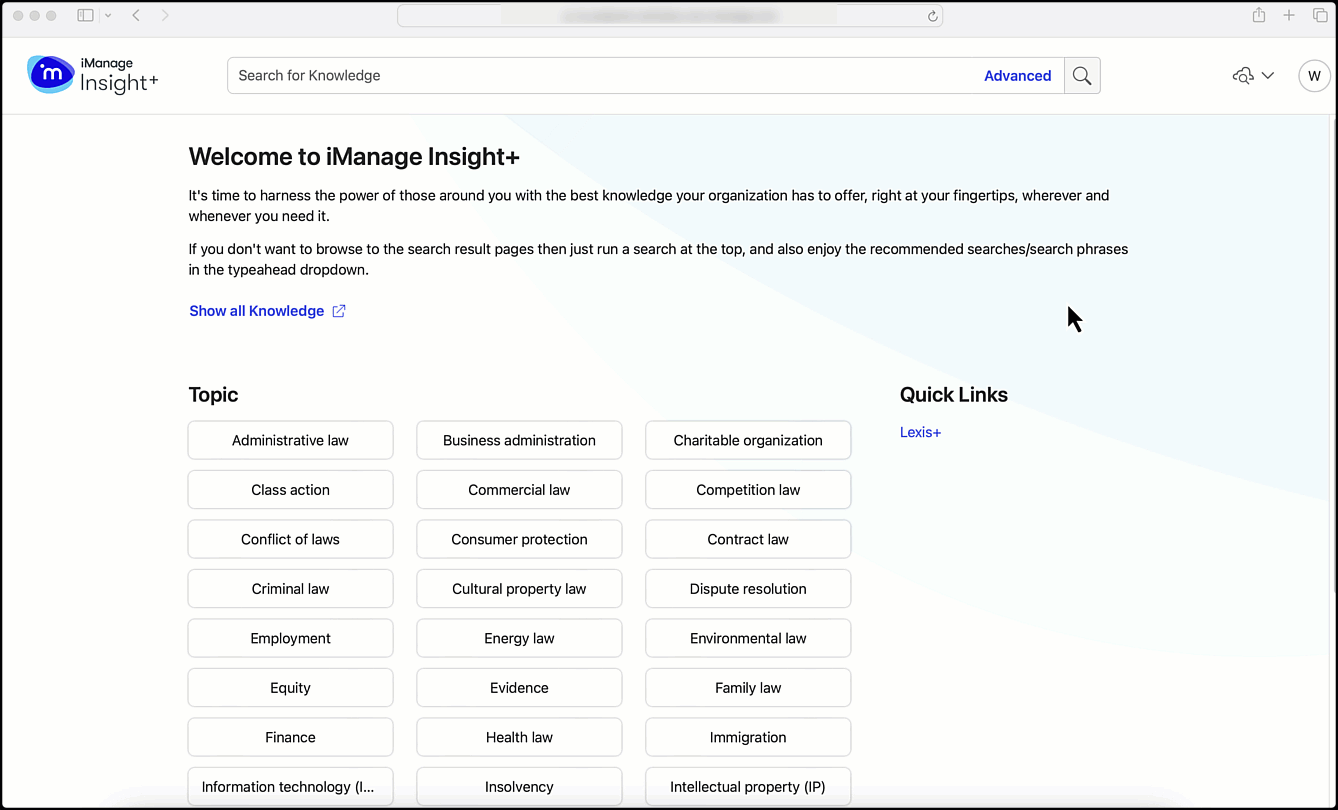Click the Safari share icon
The image size is (1338, 810).
(x=1258, y=15)
